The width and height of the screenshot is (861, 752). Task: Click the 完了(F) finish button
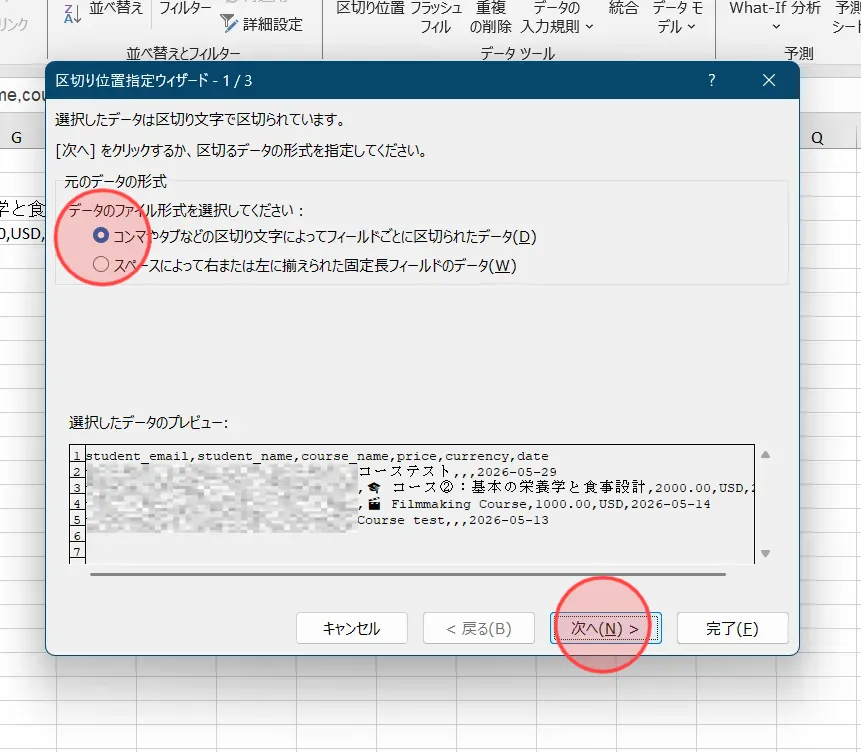(733, 628)
